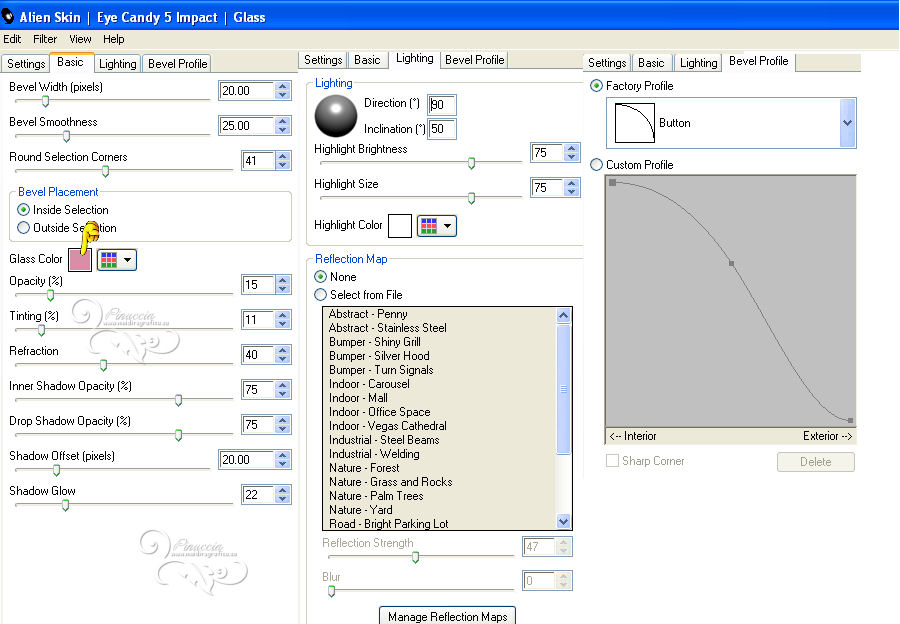Enable the Sharp Corner checkbox
The height and width of the screenshot is (624, 900).
(612, 461)
